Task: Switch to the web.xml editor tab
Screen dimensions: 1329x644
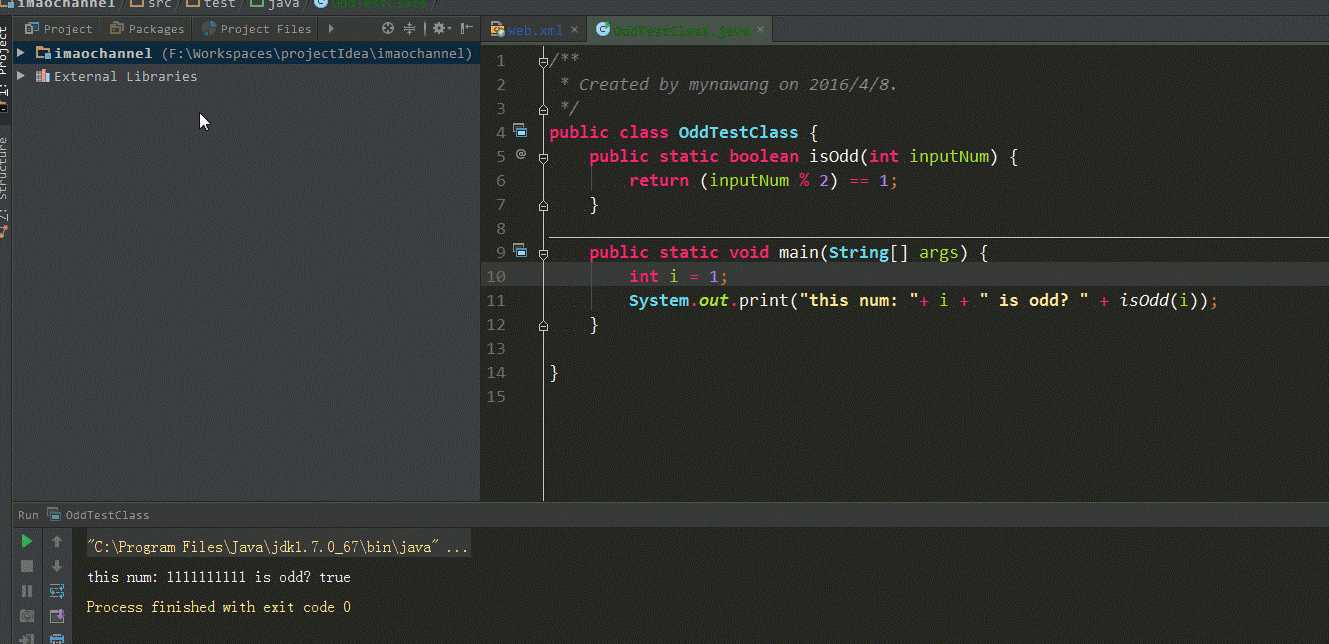Action: point(530,30)
